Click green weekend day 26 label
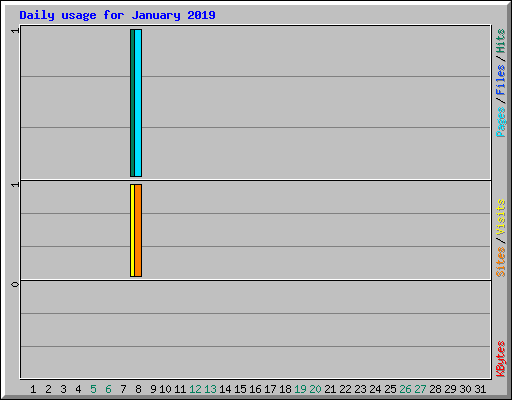This screenshot has height=400, width=512. [x=405, y=389]
